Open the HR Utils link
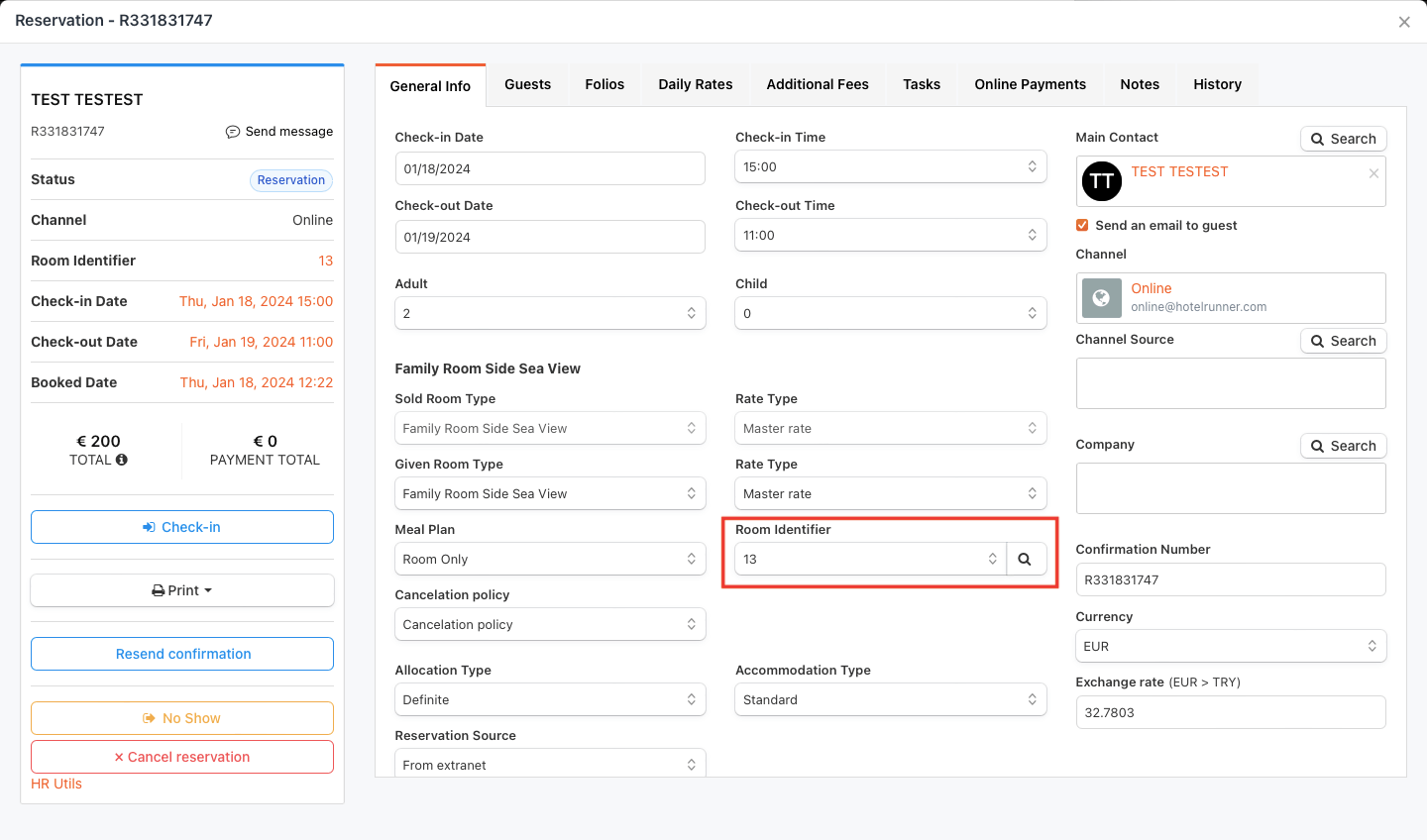The height and width of the screenshot is (840, 1427). tap(56, 784)
